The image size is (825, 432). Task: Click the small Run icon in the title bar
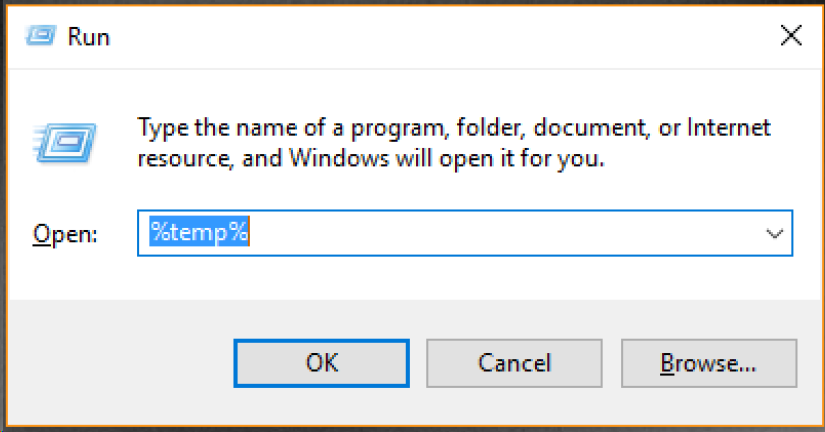point(40,36)
